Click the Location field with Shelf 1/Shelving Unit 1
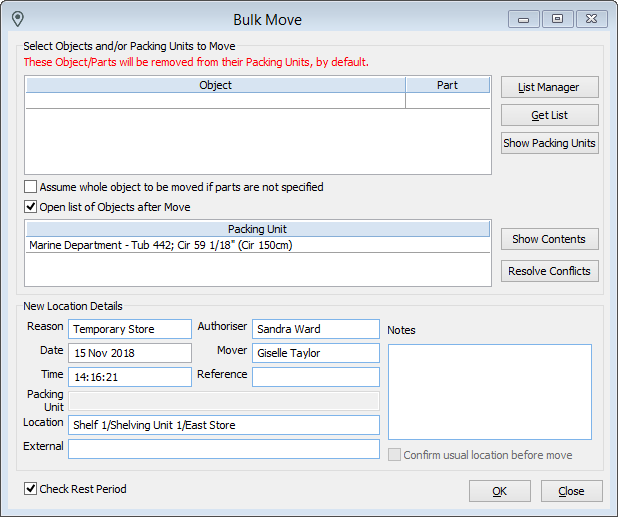Screen dimensions: 618x517 pos(224,425)
